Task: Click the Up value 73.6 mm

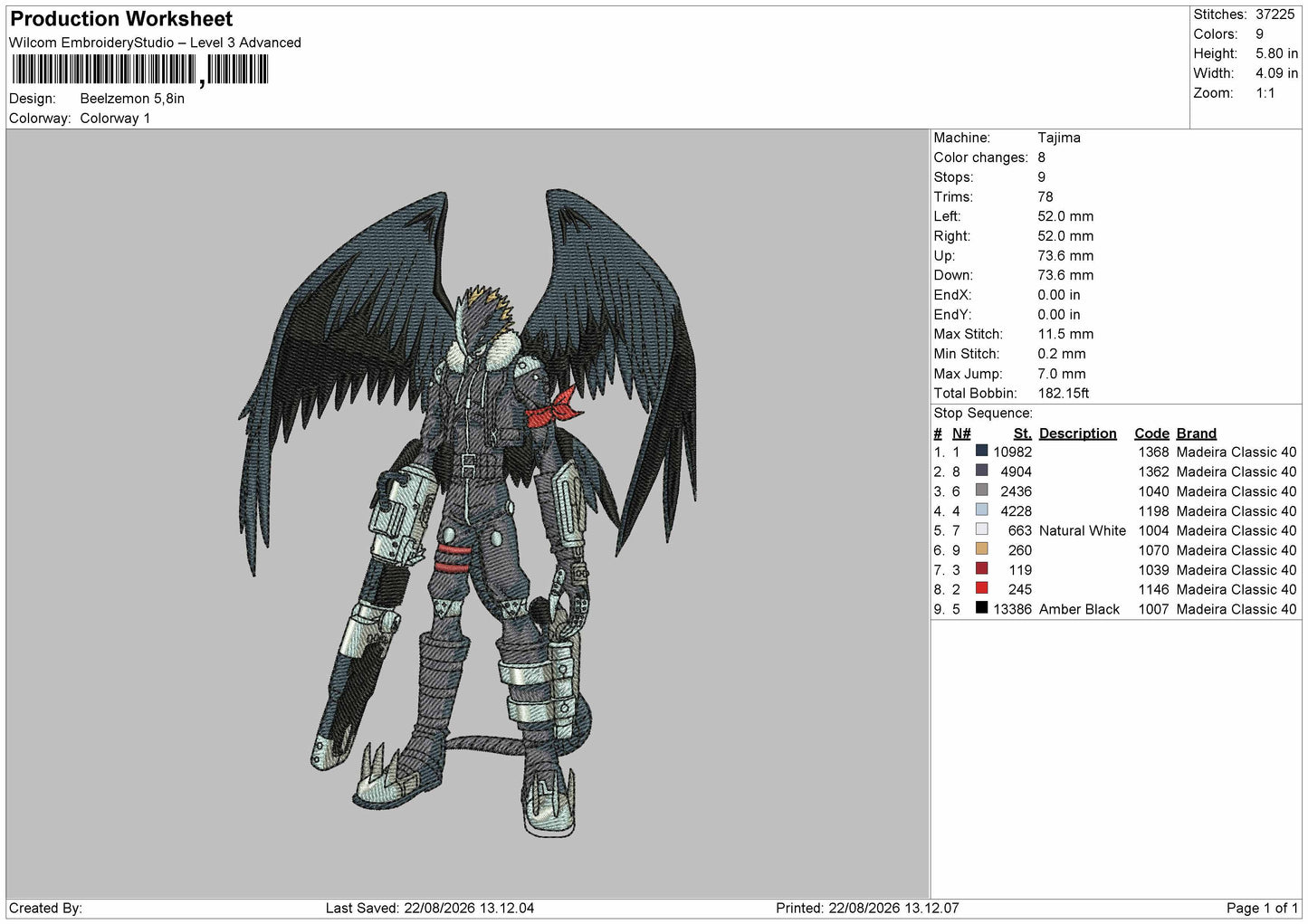Action: tap(1065, 255)
